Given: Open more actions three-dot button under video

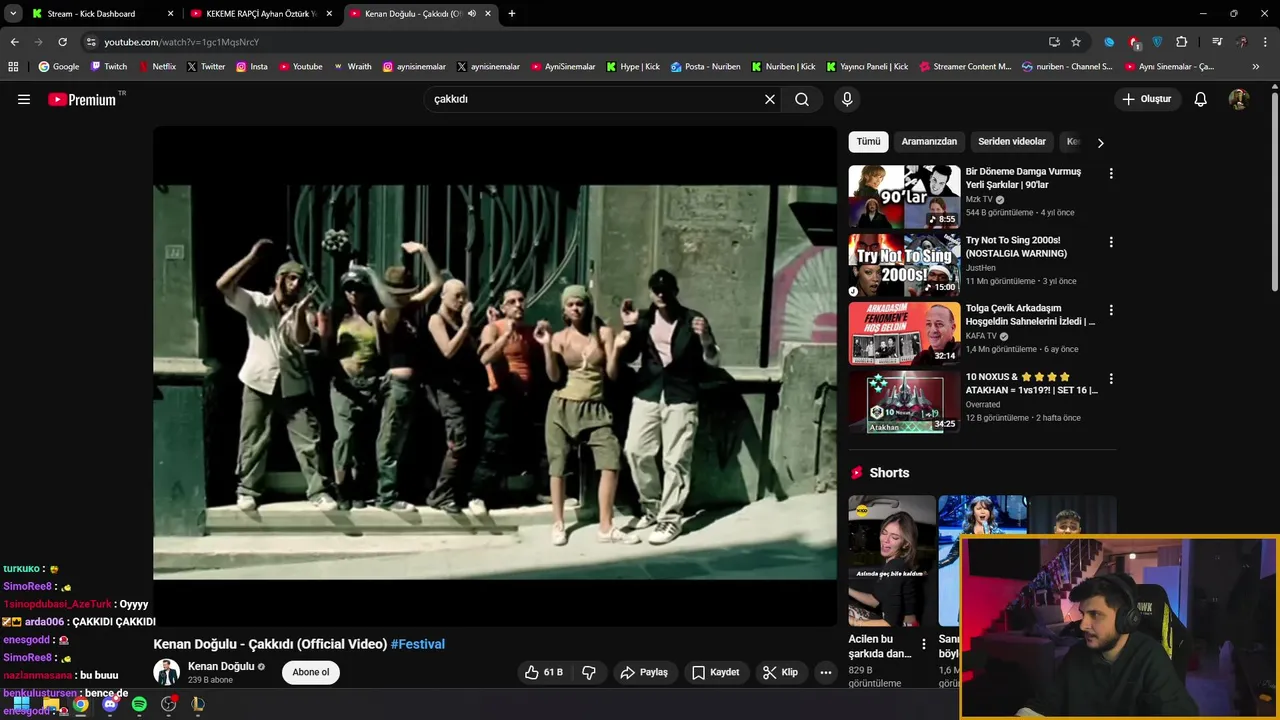Looking at the screenshot, I should 825,672.
